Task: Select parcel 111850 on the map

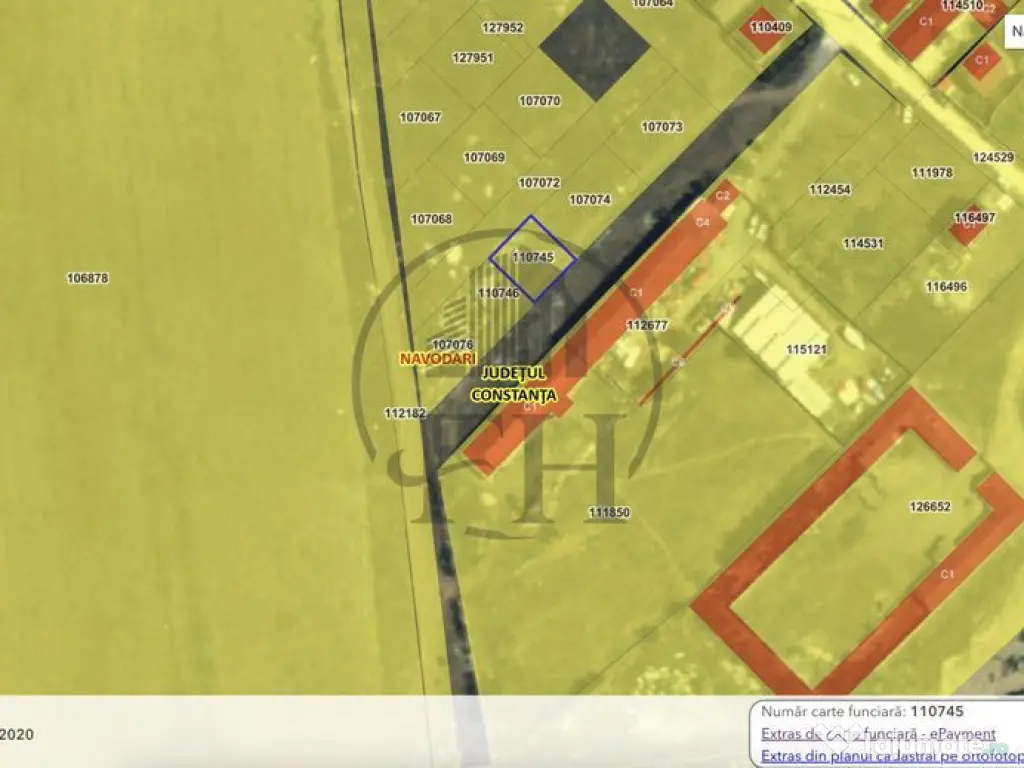Action: point(609,513)
